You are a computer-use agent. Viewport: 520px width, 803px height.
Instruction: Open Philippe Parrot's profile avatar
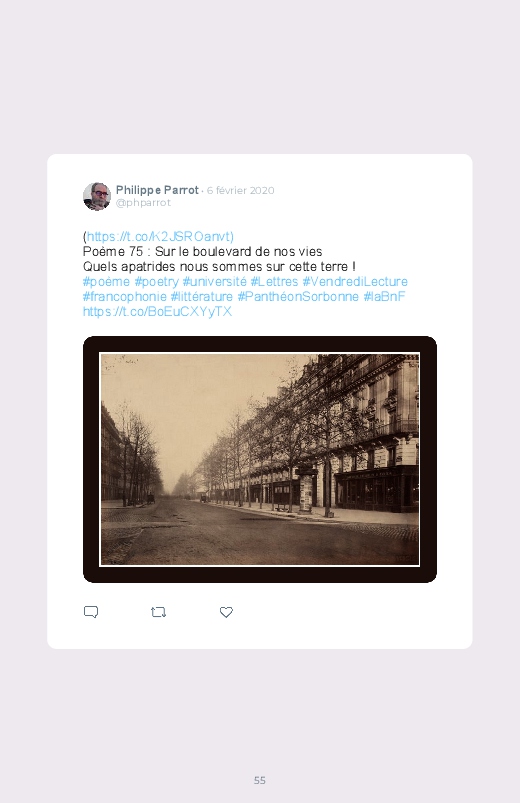pyautogui.click(x=97, y=196)
